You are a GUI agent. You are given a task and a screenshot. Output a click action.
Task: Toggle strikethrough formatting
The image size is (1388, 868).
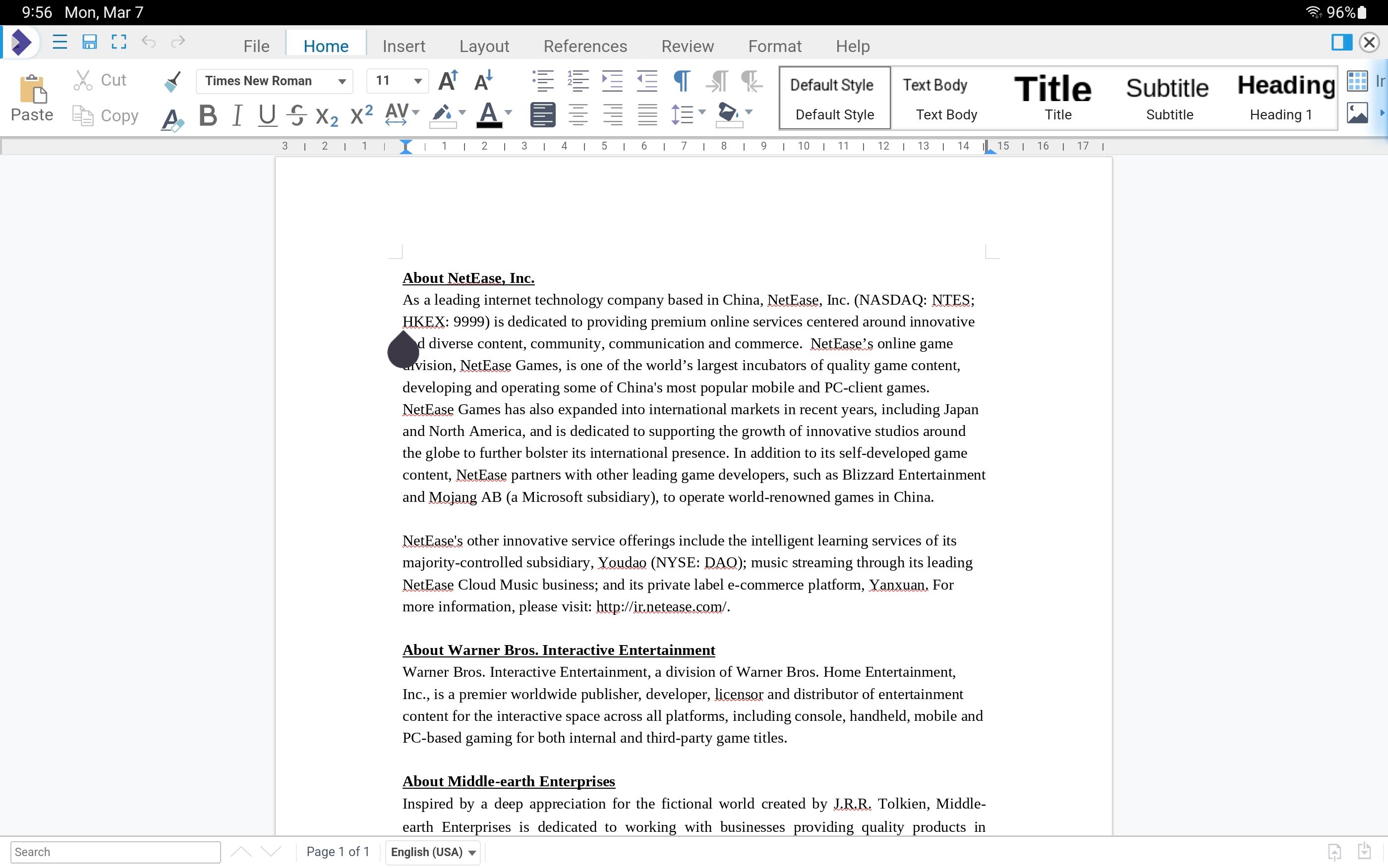click(296, 116)
